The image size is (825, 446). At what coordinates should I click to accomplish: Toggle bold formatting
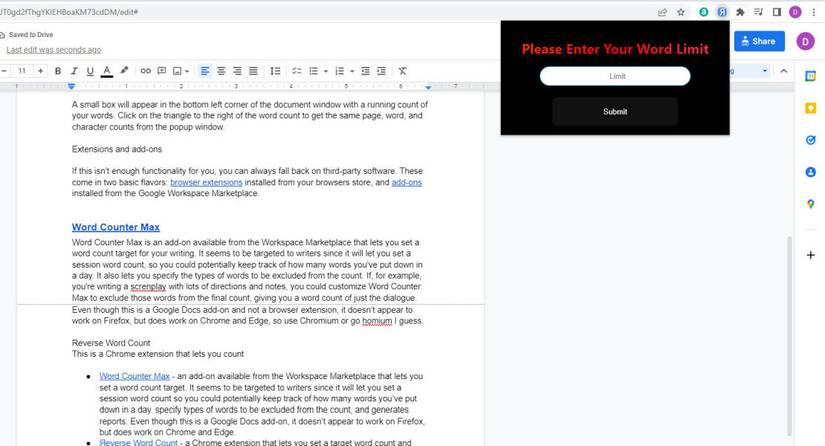click(x=58, y=71)
